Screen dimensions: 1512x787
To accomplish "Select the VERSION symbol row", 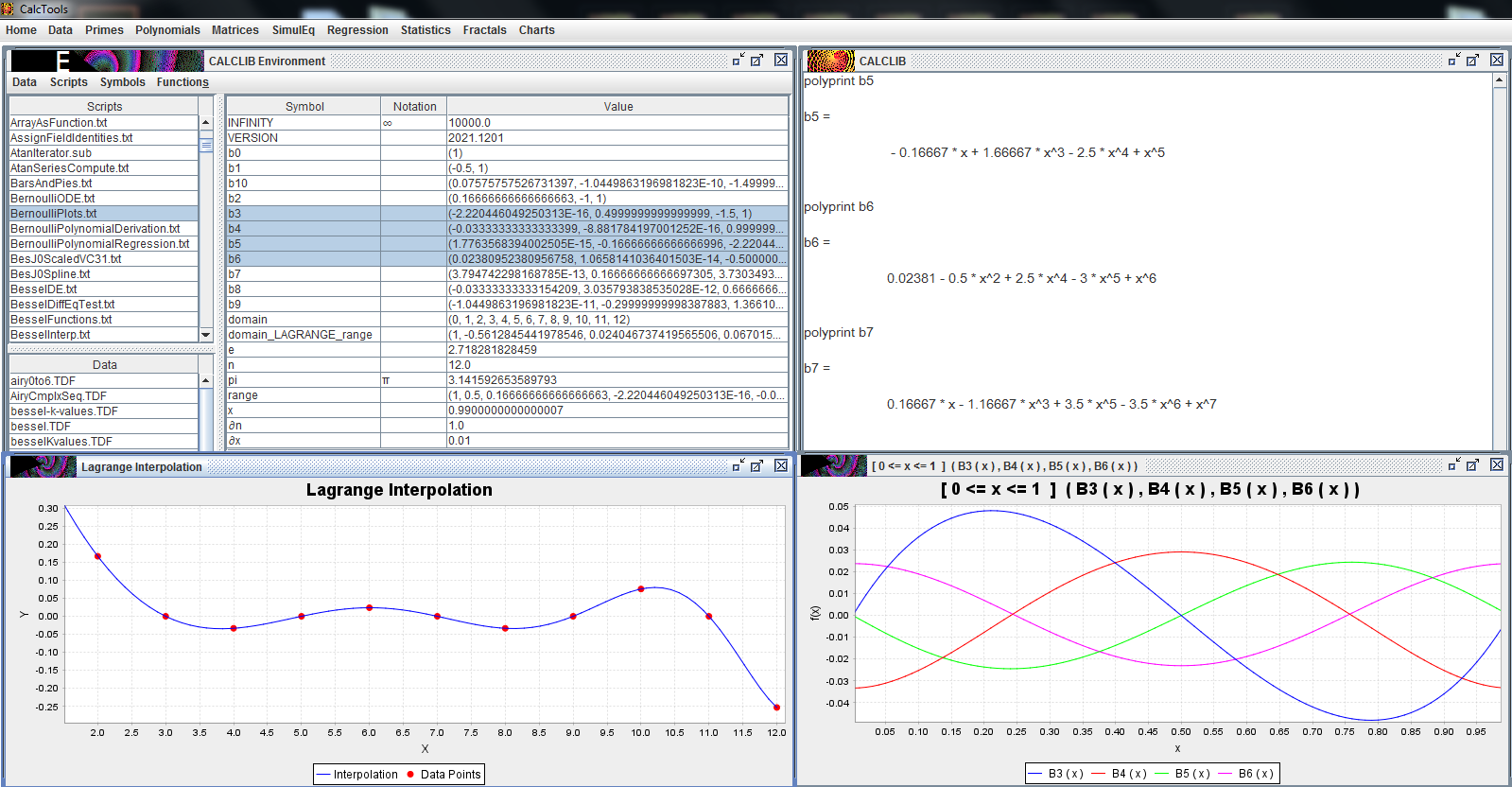I will pyautogui.click(x=508, y=138).
